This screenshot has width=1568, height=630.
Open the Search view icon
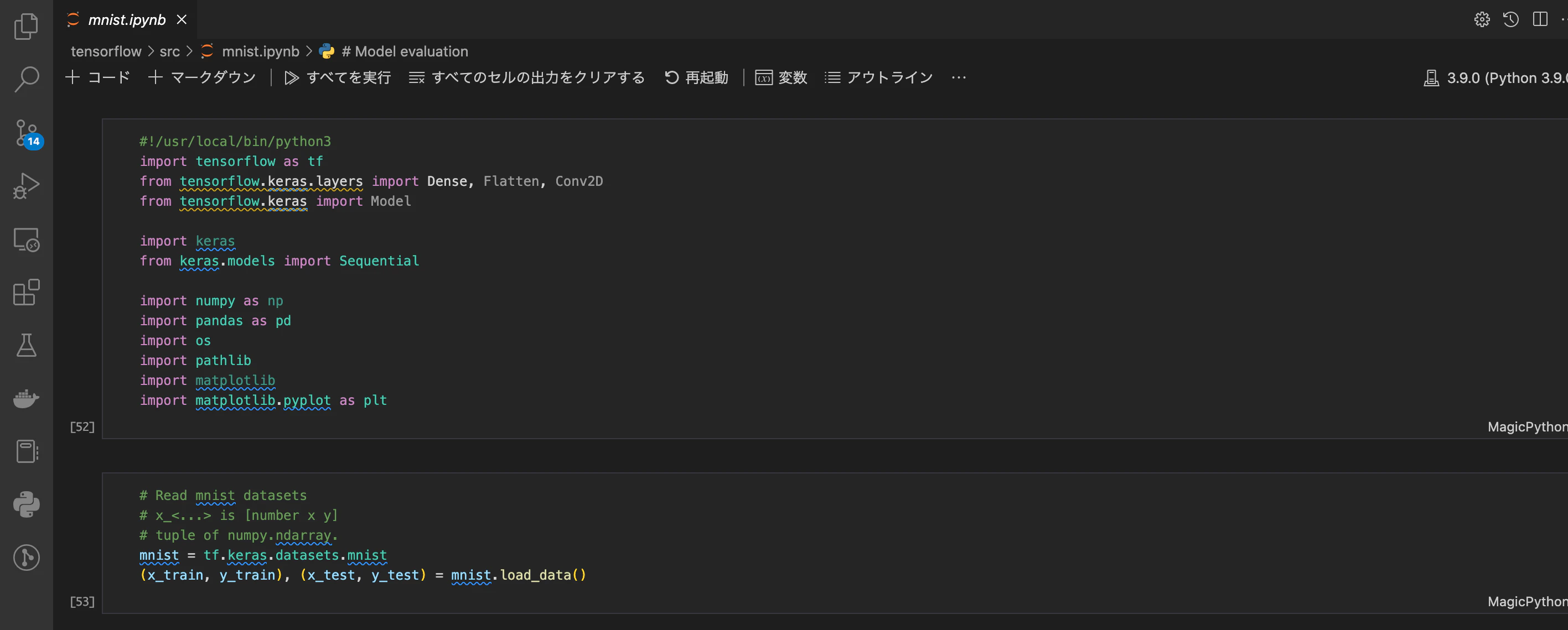click(x=26, y=80)
